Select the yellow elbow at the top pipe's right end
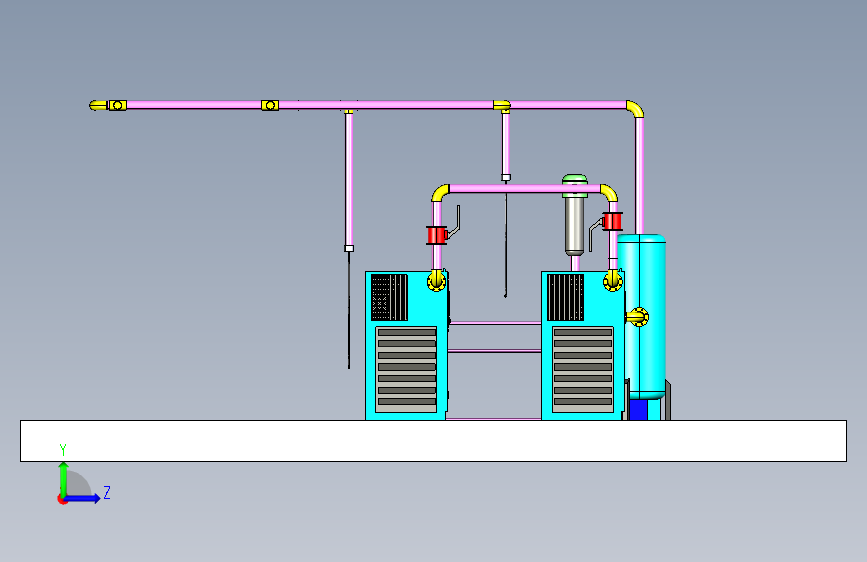The width and height of the screenshot is (867, 562). click(x=635, y=109)
